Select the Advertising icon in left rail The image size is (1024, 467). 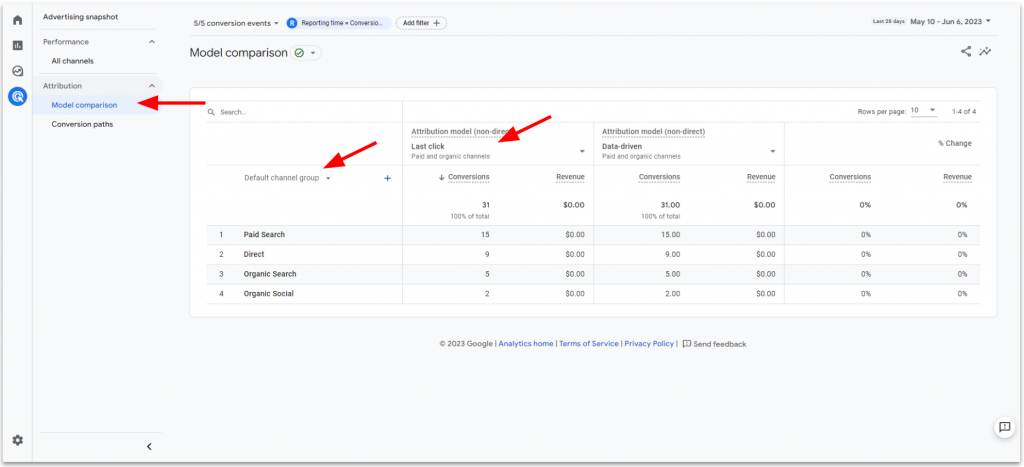coord(17,97)
